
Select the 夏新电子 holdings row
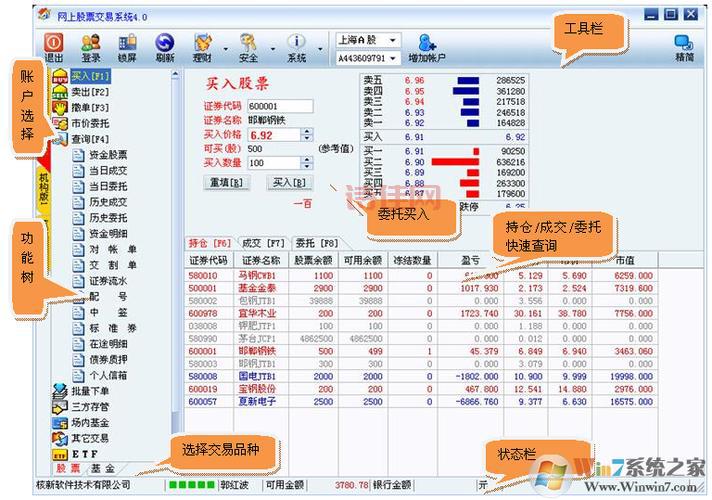(x=421, y=401)
